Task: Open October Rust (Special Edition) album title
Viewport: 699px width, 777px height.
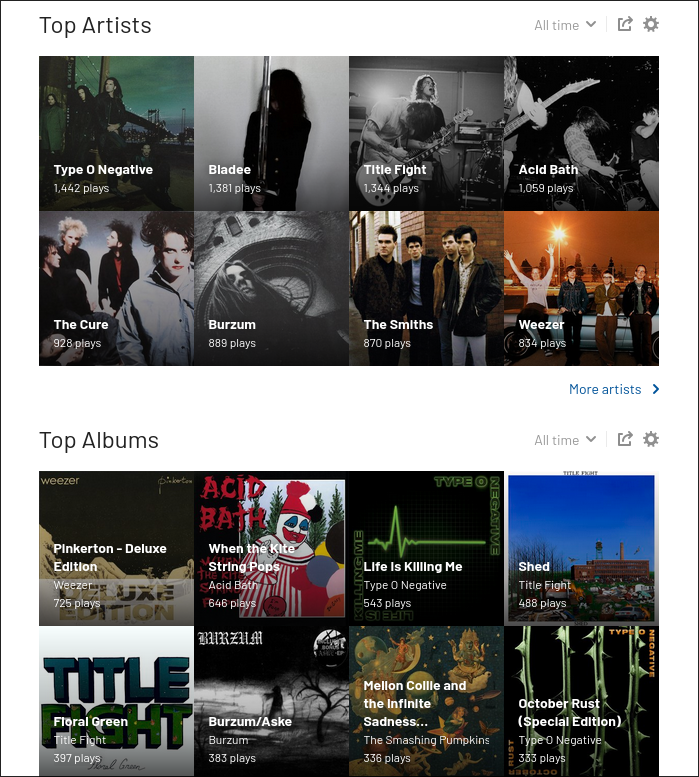Action: click(x=570, y=713)
